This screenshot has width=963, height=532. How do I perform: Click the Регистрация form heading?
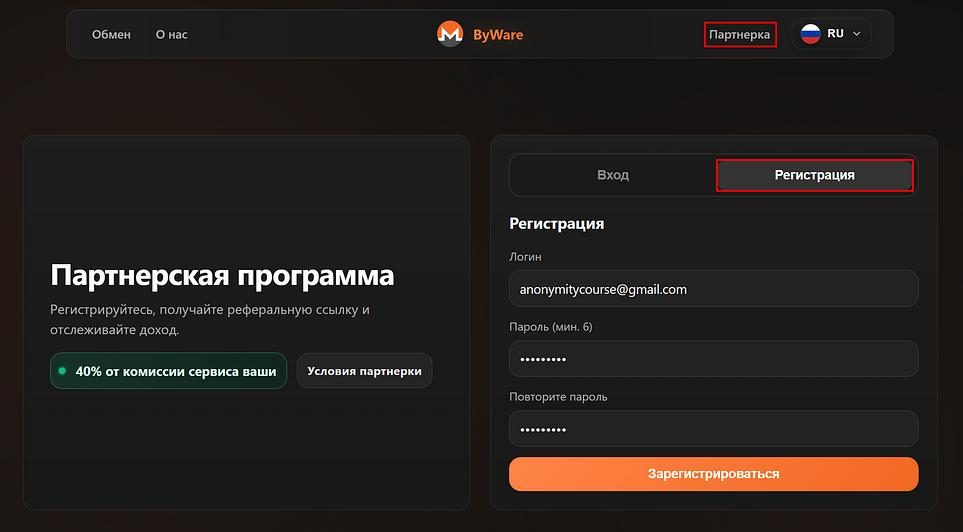tap(556, 224)
